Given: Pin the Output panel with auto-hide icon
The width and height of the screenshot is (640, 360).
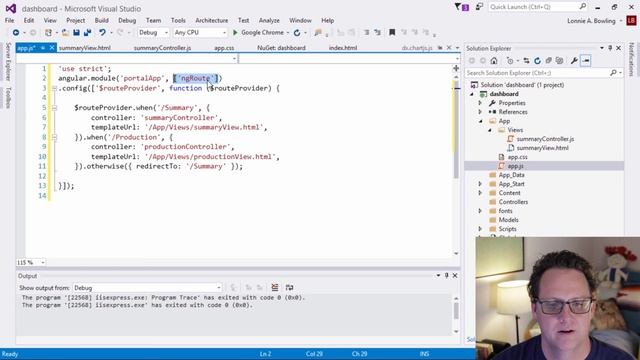Looking at the screenshot, I should [447, 276].
